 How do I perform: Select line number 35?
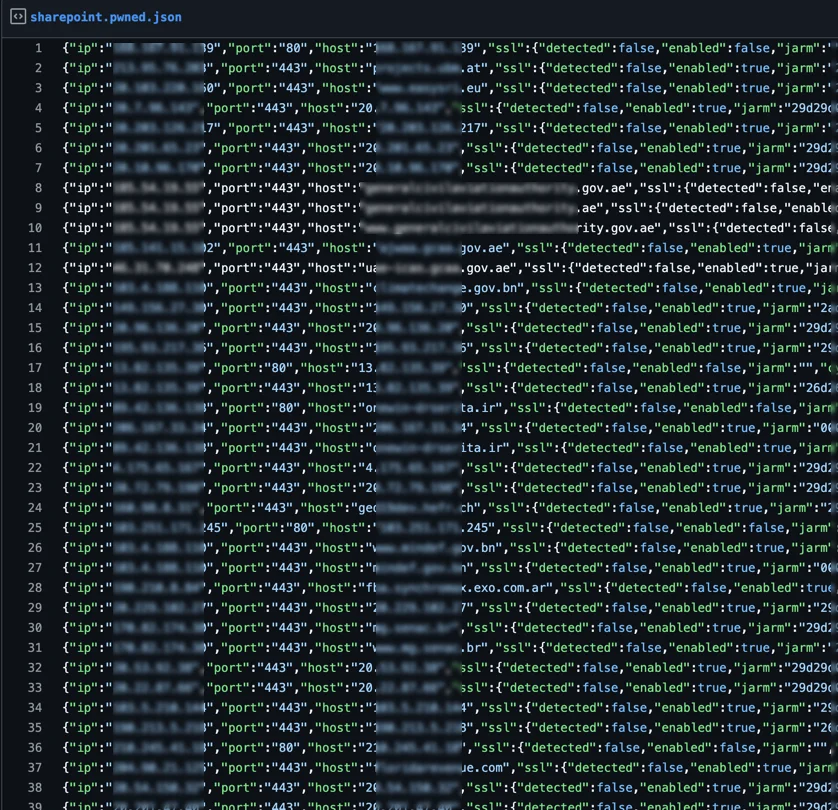coord(35,728)
